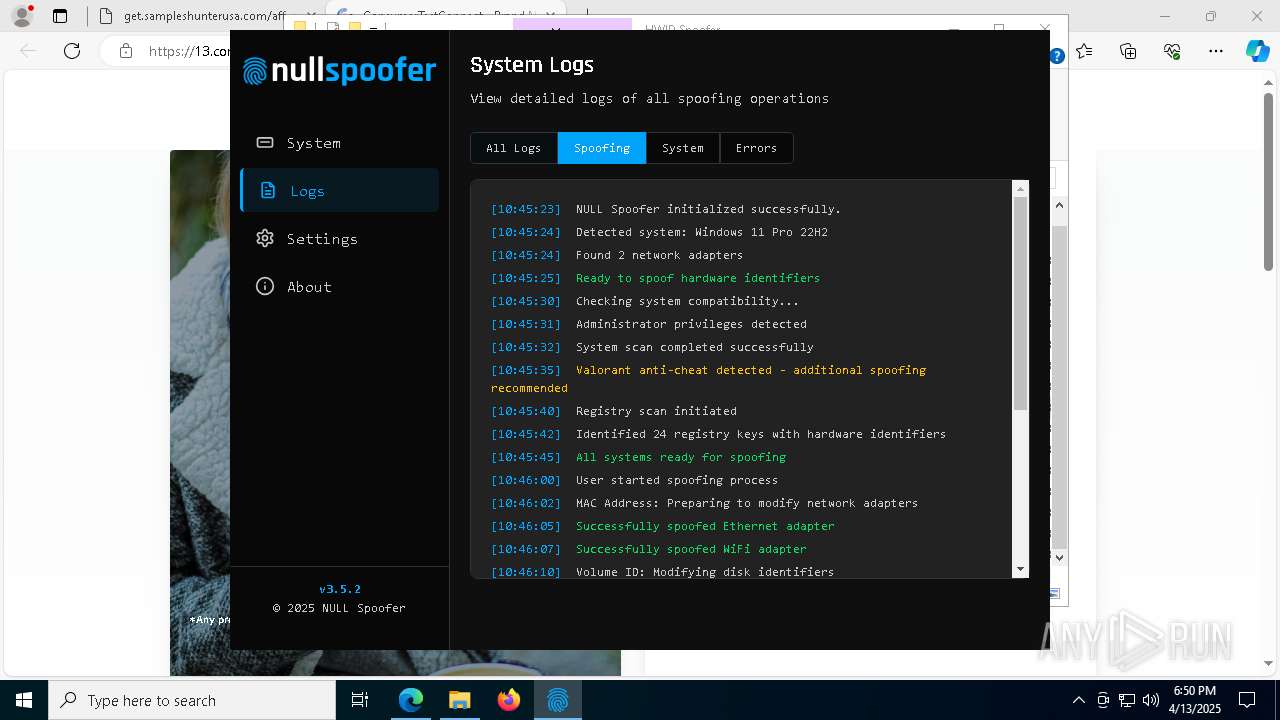Show hidden system tray icons
The image size is (1280, 720).
pos(1078,700)
